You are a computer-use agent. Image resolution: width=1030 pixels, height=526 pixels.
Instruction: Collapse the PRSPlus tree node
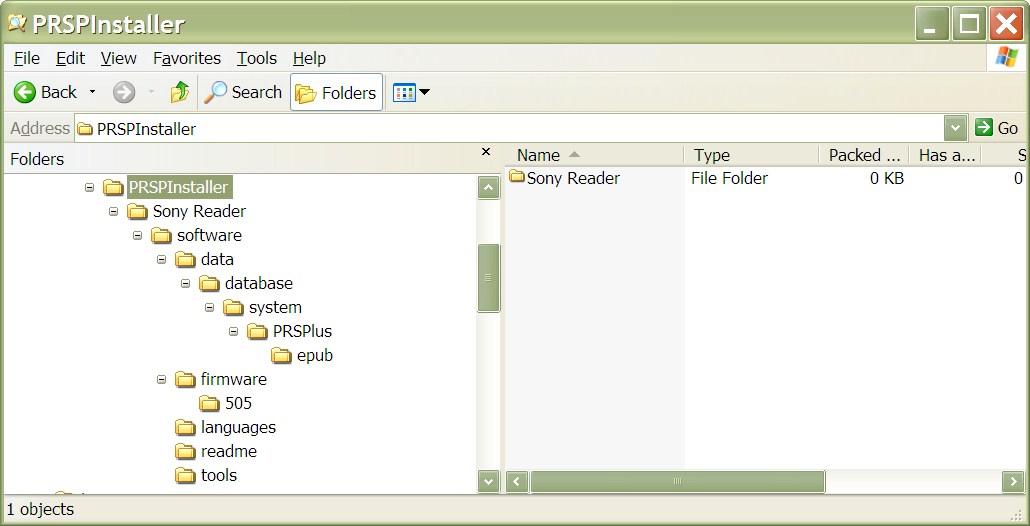(233, 332)
